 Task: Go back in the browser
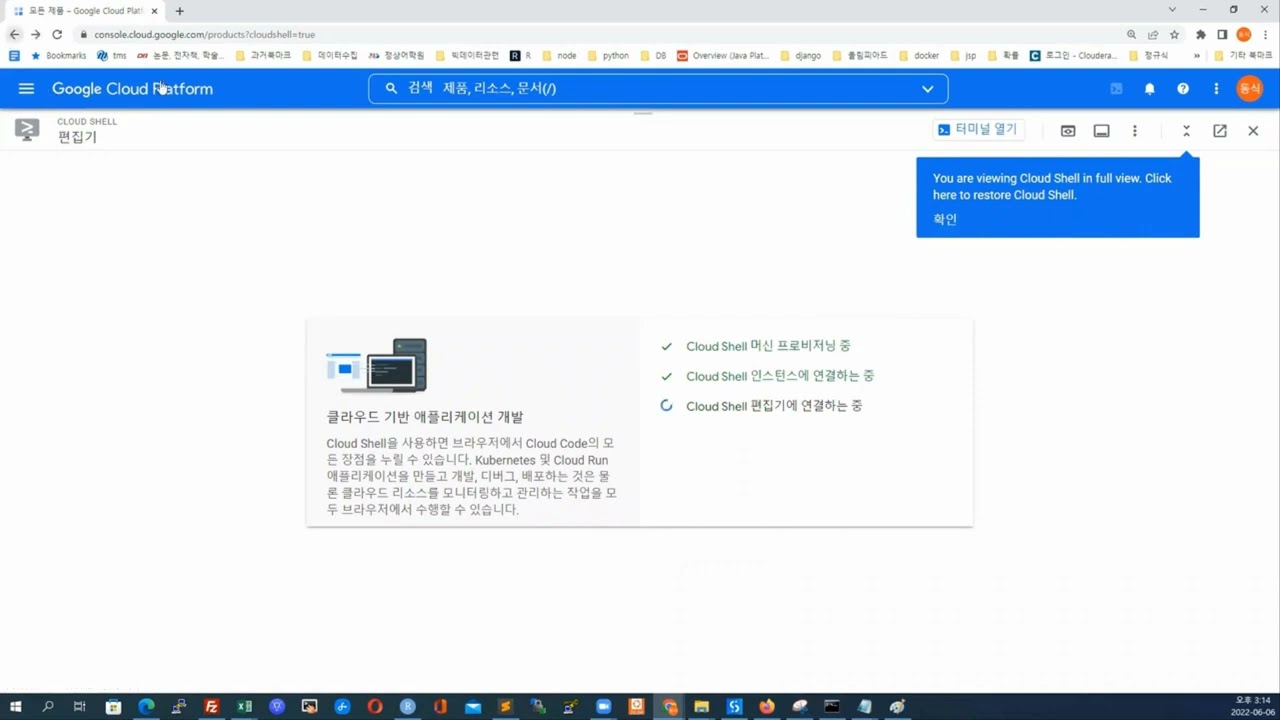click(x=14, y=34)
